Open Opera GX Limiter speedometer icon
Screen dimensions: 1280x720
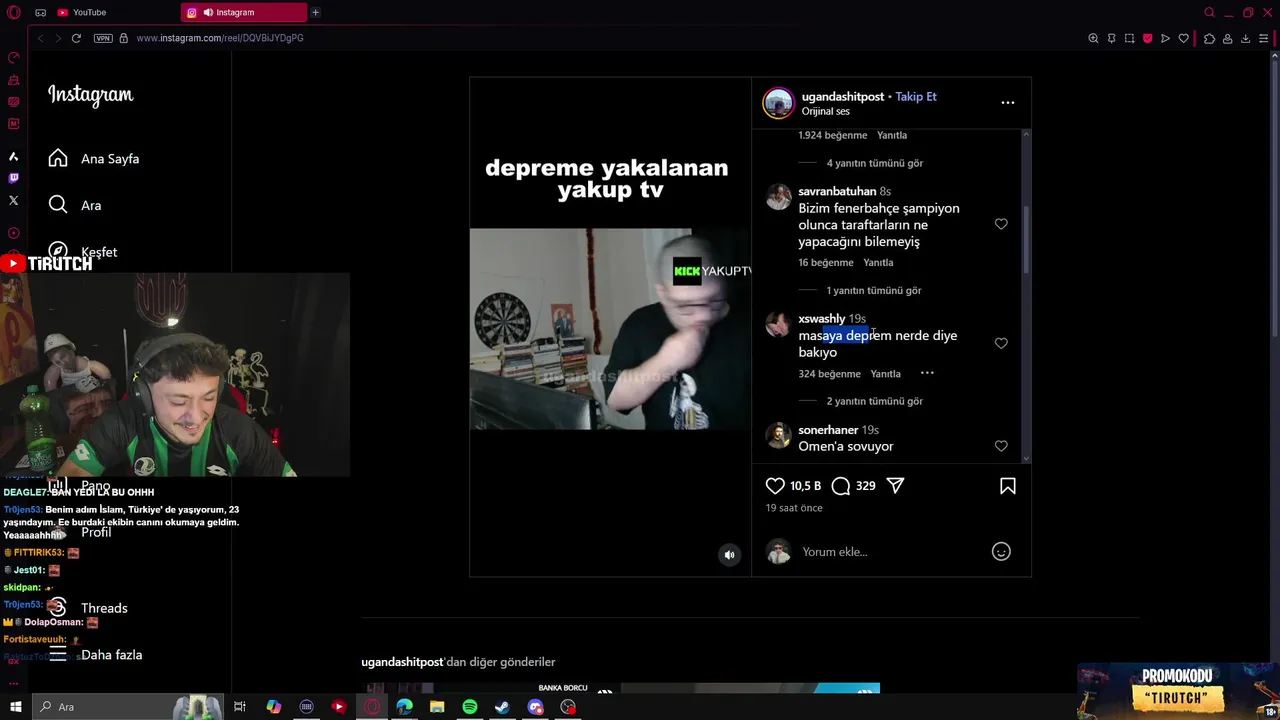(x=14, y=57)
